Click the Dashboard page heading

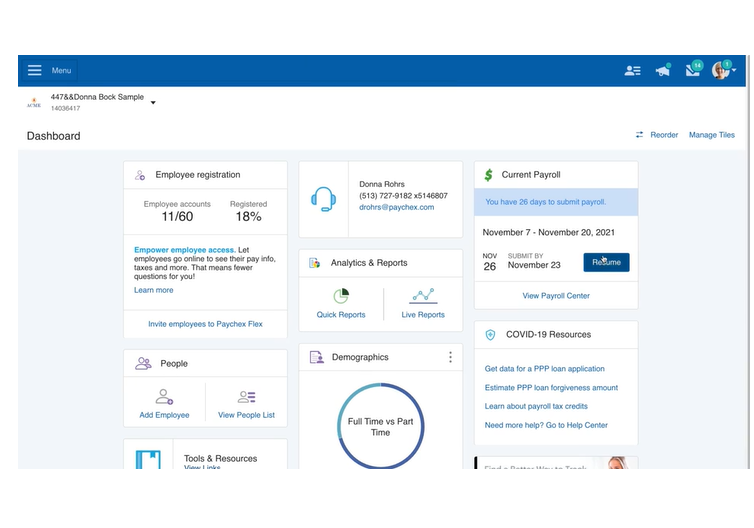coord(53,136)
